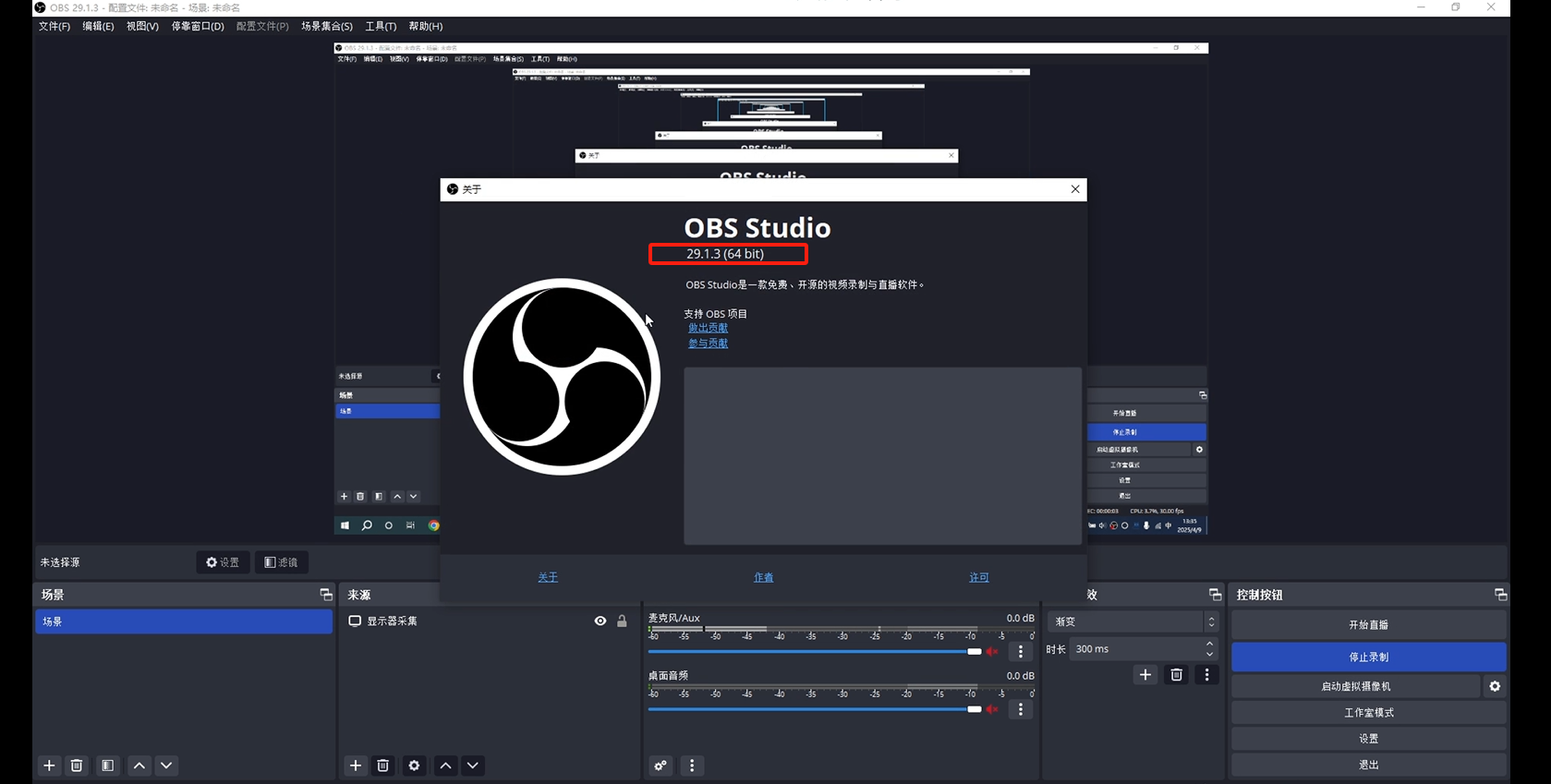The height and width of the screenshot is (784, 1551).
Task: Click the 时长 300 ms input field
Action: [1144, 649]
